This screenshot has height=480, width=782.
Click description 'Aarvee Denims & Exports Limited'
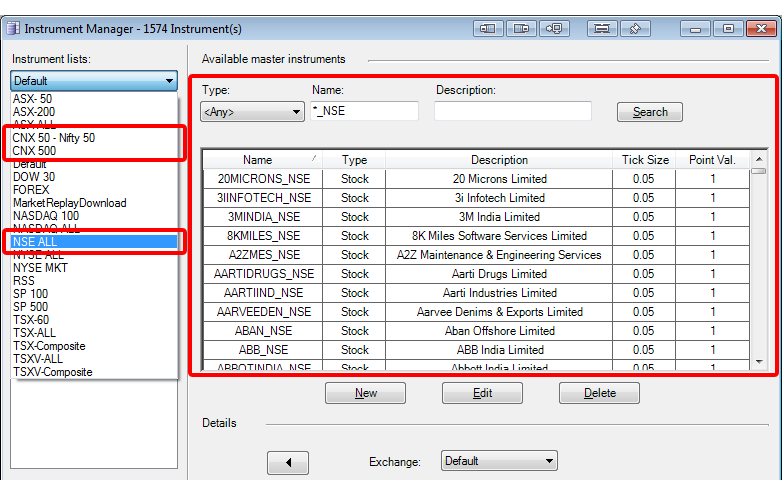click(499, 311)
